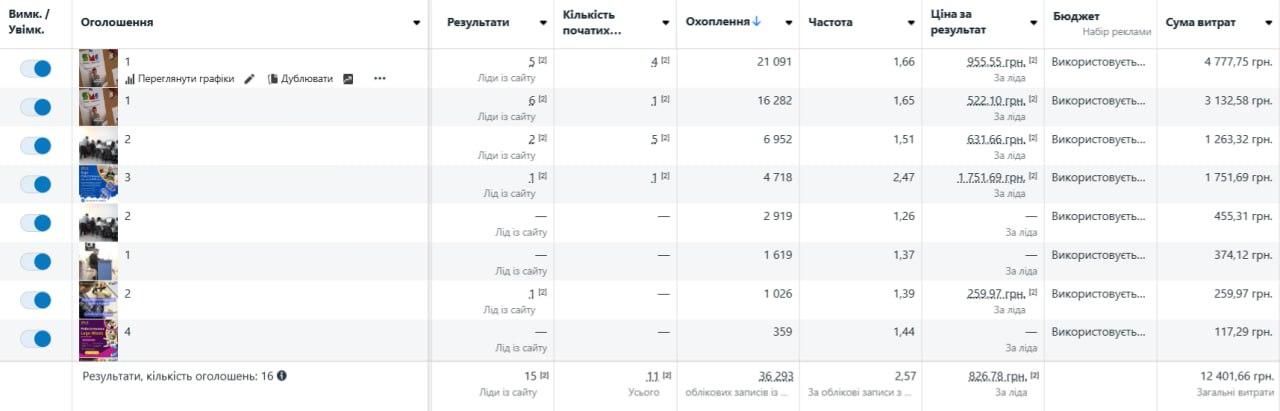Viewport: 1280px width, 411px height.
Task: Click the info icon next to ad count
Action: point(282,376)
